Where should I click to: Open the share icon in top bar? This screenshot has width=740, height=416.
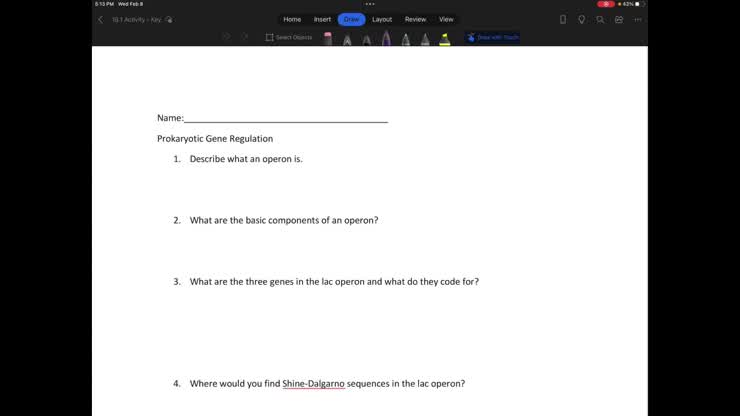coord(619,19)
